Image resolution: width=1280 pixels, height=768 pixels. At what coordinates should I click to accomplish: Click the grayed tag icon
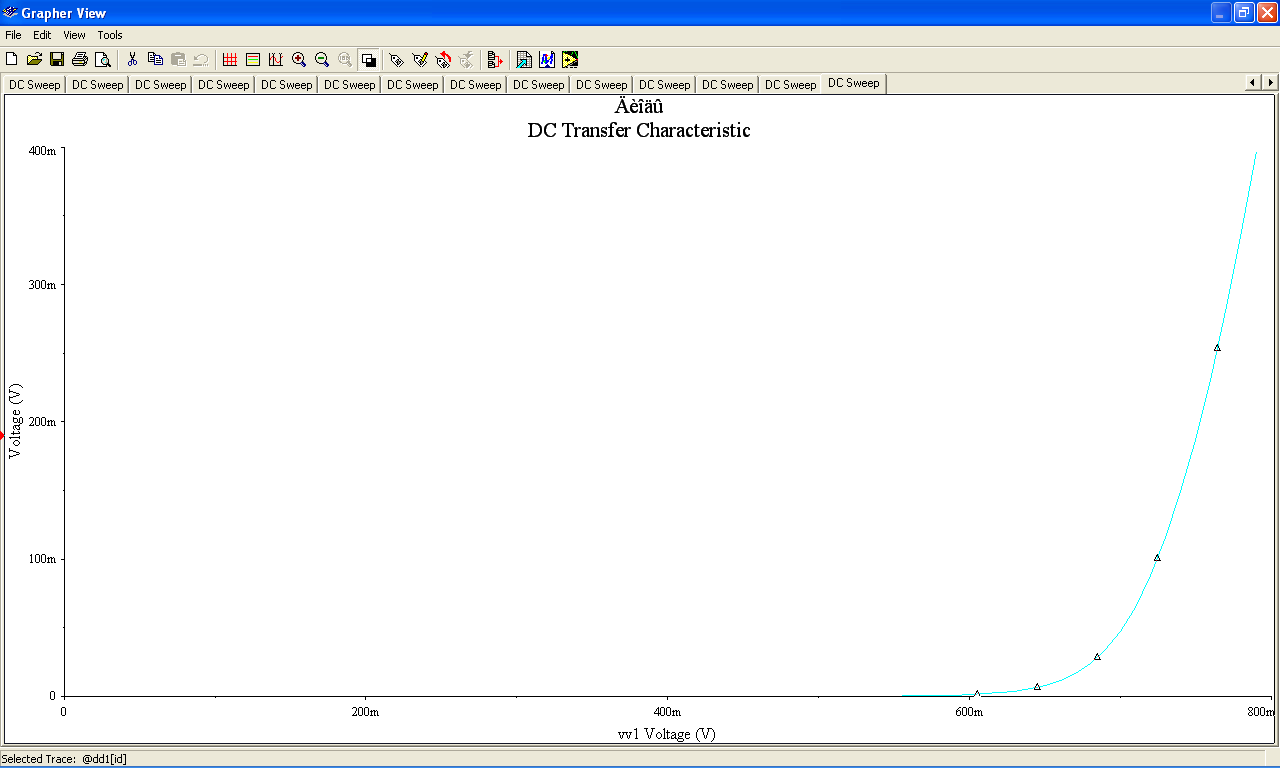(466, 60)
